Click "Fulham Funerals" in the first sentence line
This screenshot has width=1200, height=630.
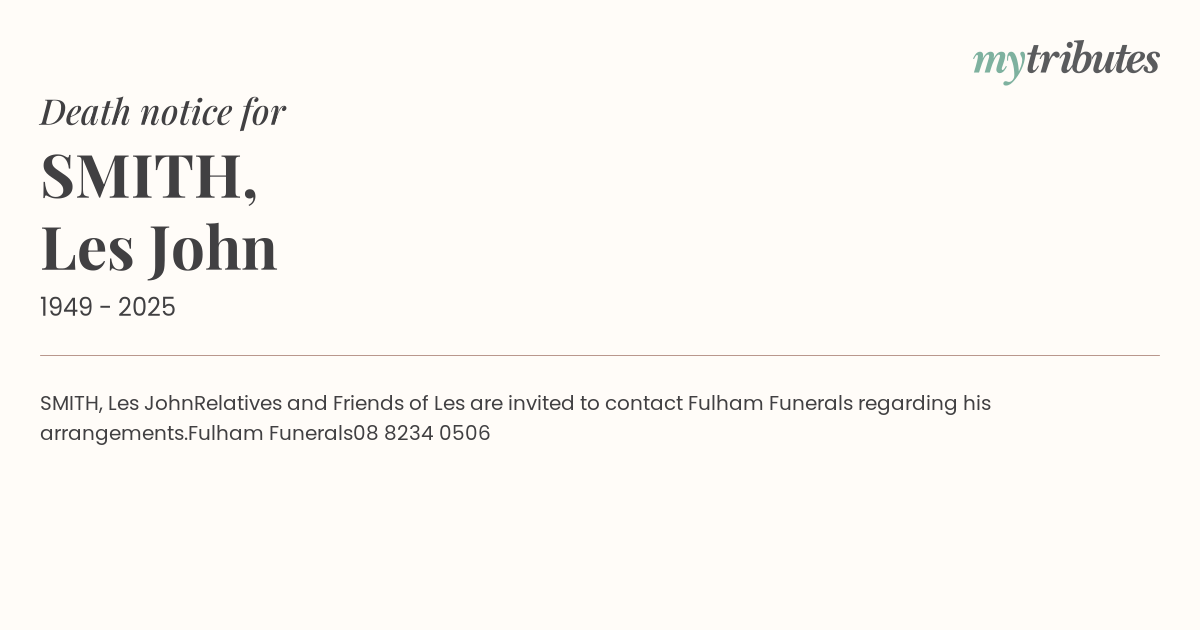click(770, 404)
